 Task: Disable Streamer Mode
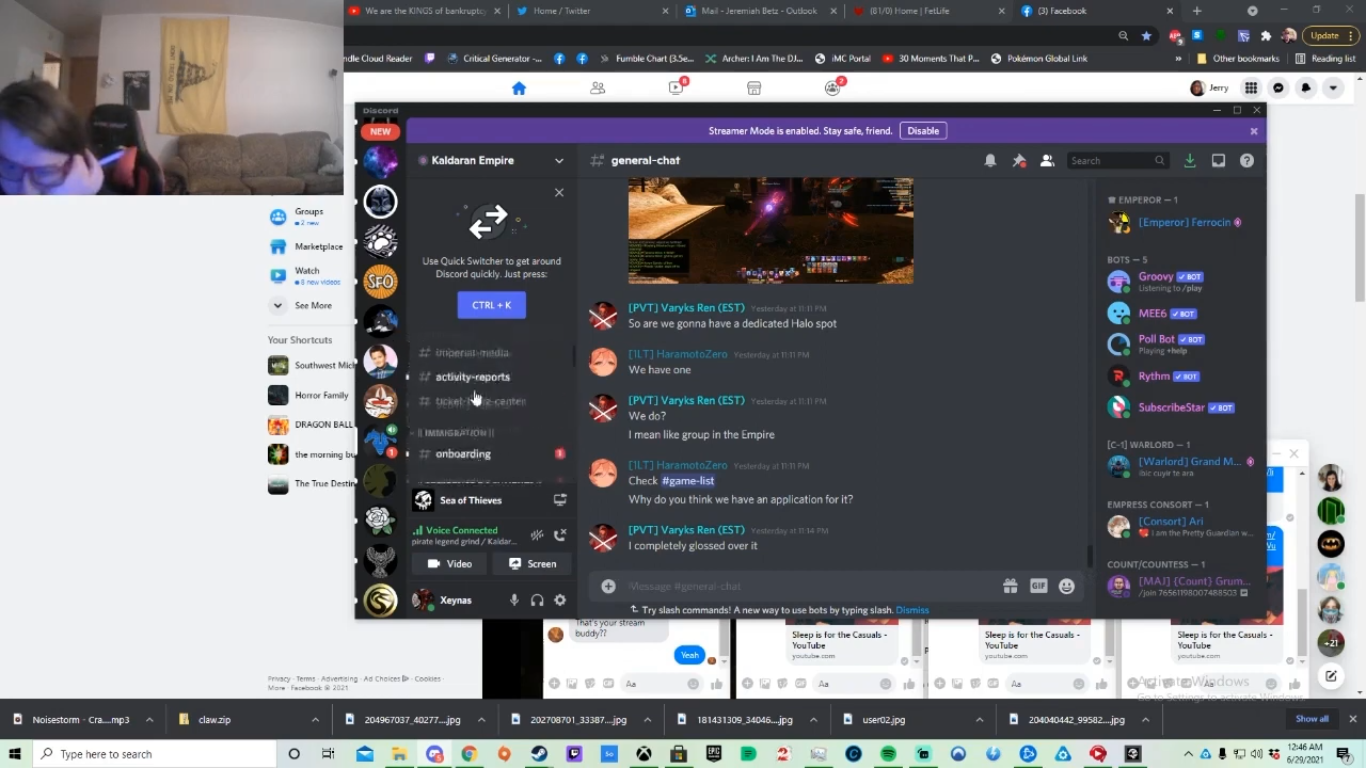923,131
